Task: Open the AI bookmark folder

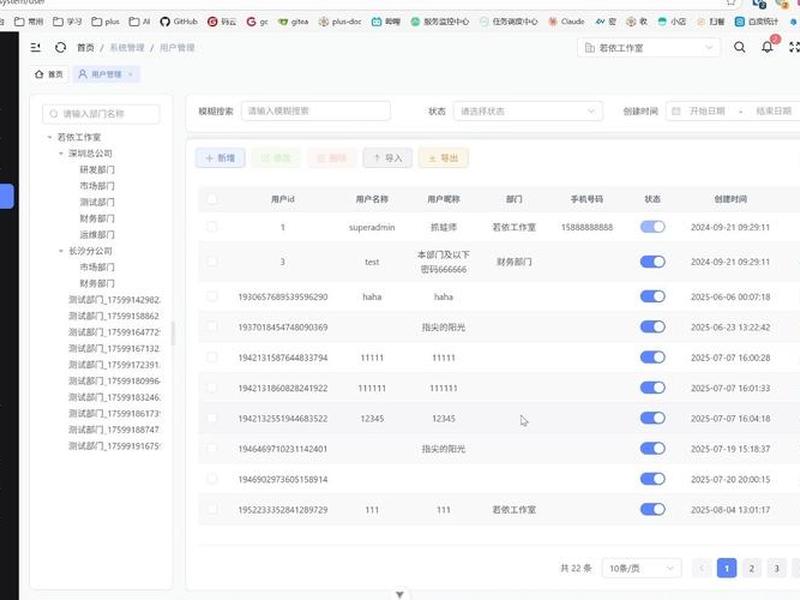Action: coord(140,21)
